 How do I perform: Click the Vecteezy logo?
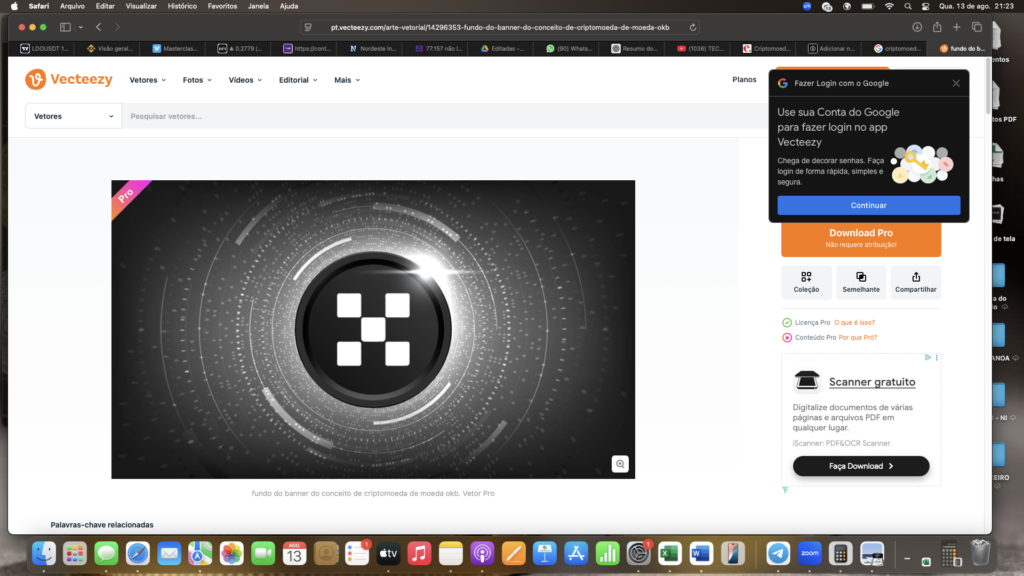69,80
